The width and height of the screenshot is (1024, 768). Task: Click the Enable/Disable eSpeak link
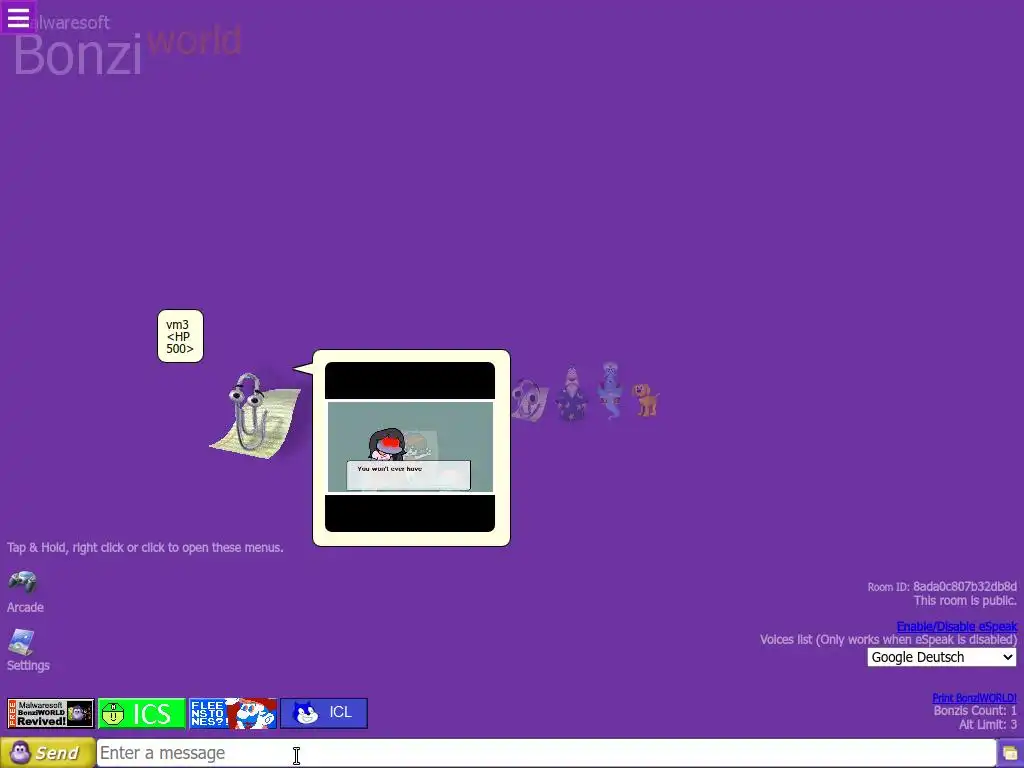pos(956,626)
